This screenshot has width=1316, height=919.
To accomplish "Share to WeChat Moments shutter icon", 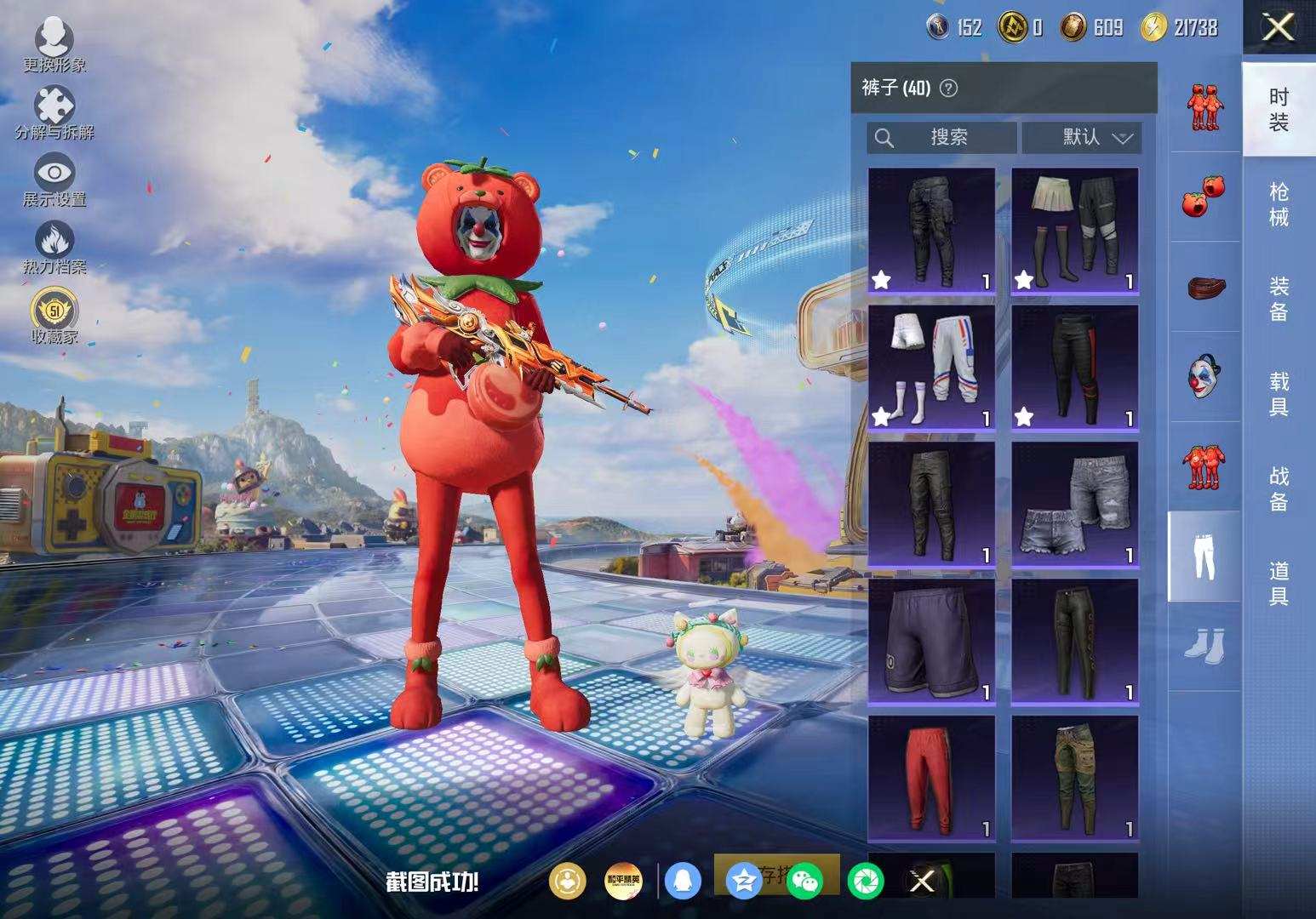I will (x=866, y=881).
